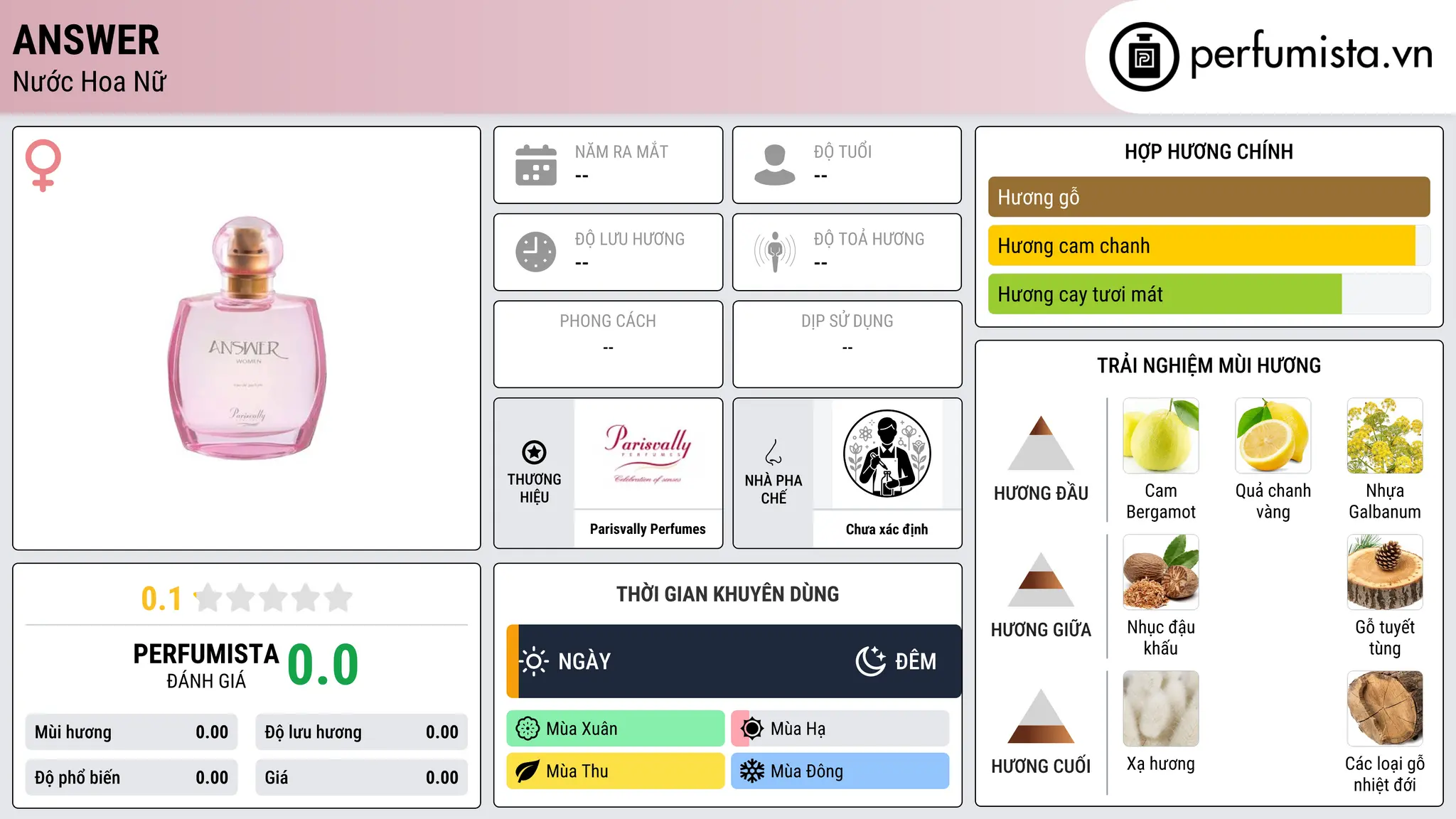Click the perfumista.vn site name

click(x=1311, y=54)
